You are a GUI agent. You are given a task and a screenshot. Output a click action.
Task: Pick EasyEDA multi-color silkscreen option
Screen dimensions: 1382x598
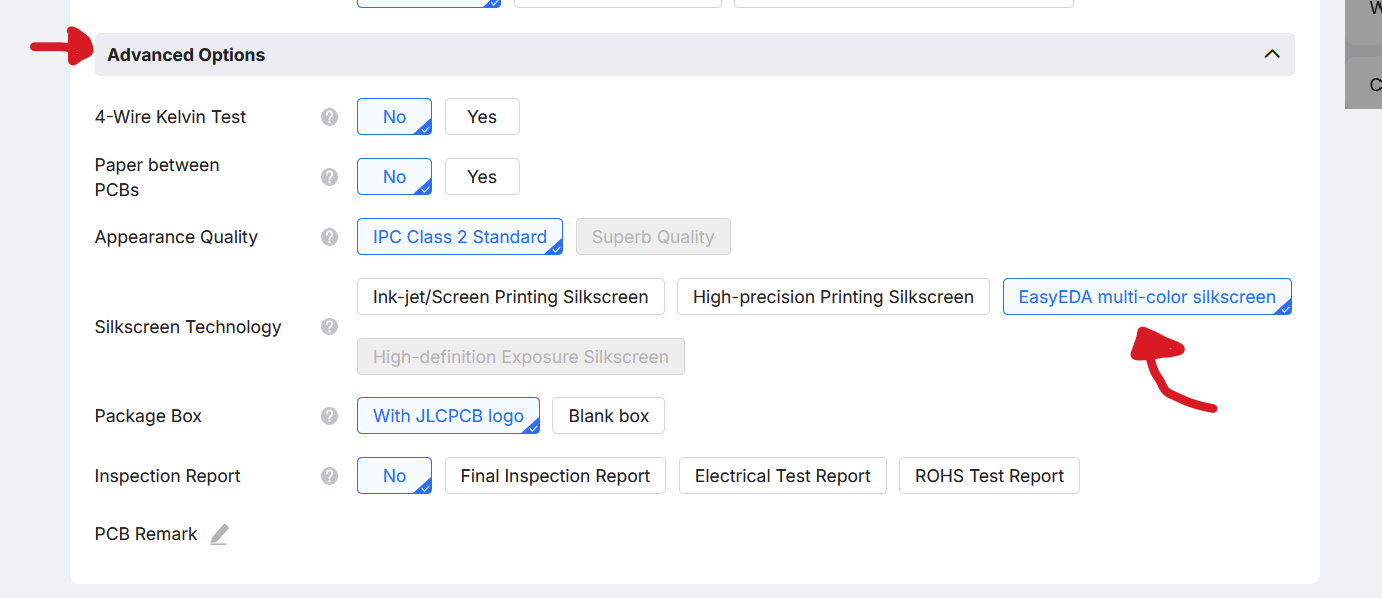[1146, 297]
